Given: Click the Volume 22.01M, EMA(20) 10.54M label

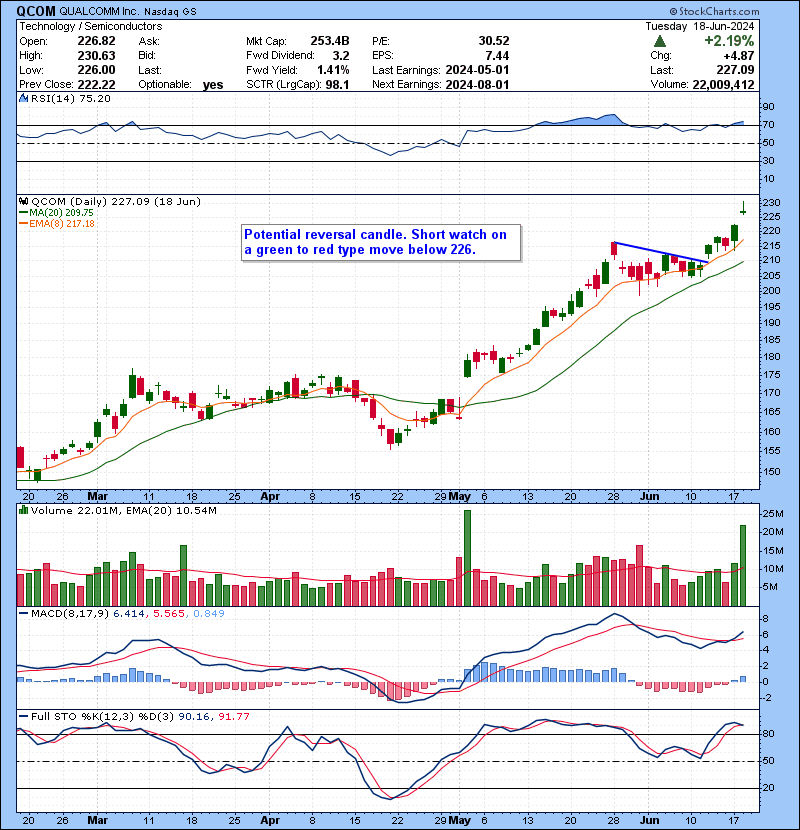Looking at the screenshot, I should (123, 511).
